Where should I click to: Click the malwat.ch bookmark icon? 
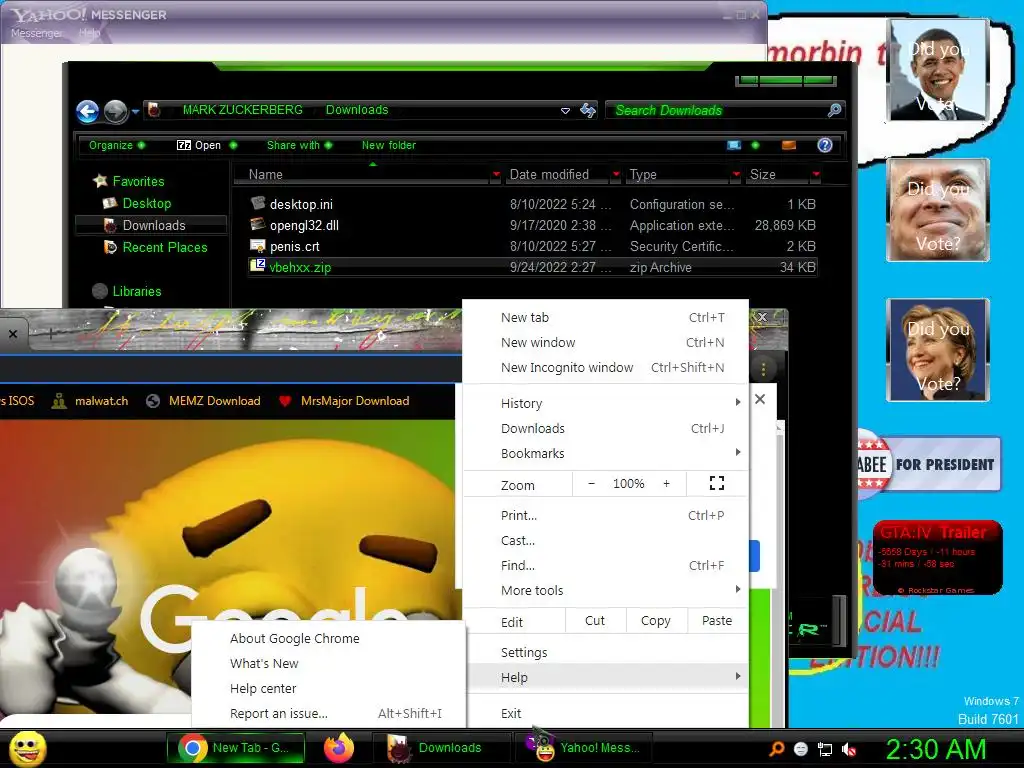click(59, 401)
